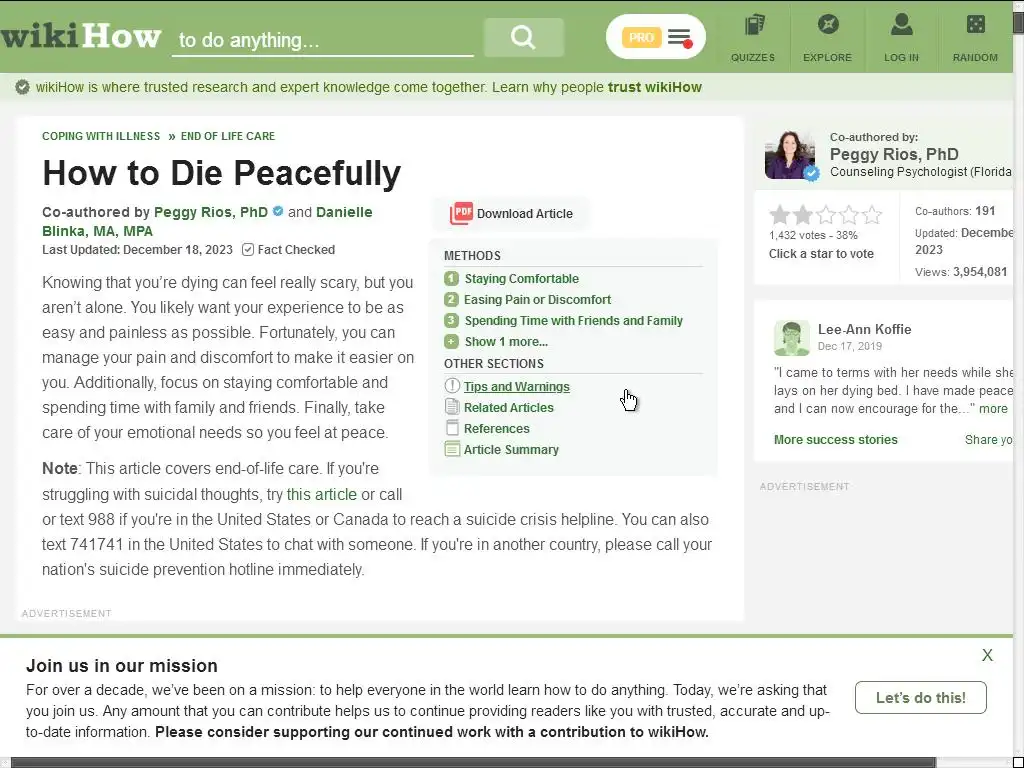Click the search input field
Image resolution: width=1024 pixels, height=768 pixels.
pos(323,39)
